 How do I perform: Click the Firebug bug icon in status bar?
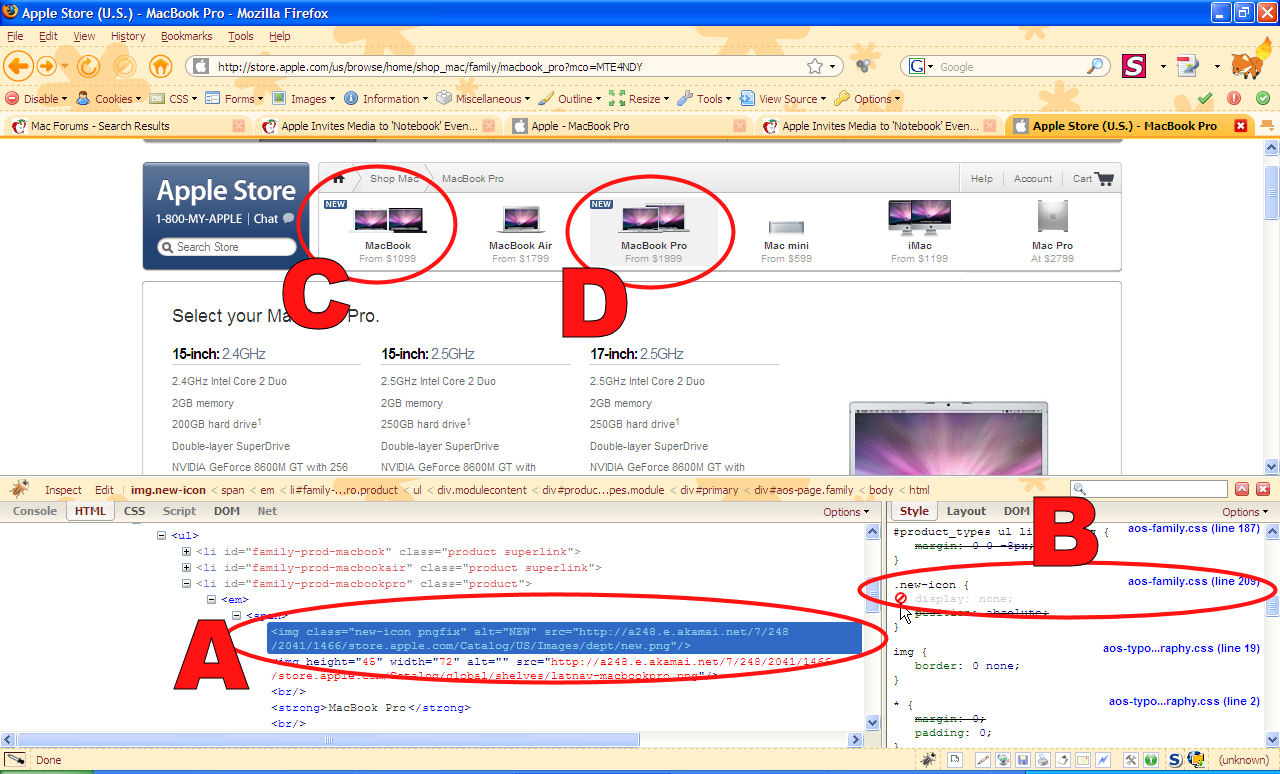(x=927, y=760)
